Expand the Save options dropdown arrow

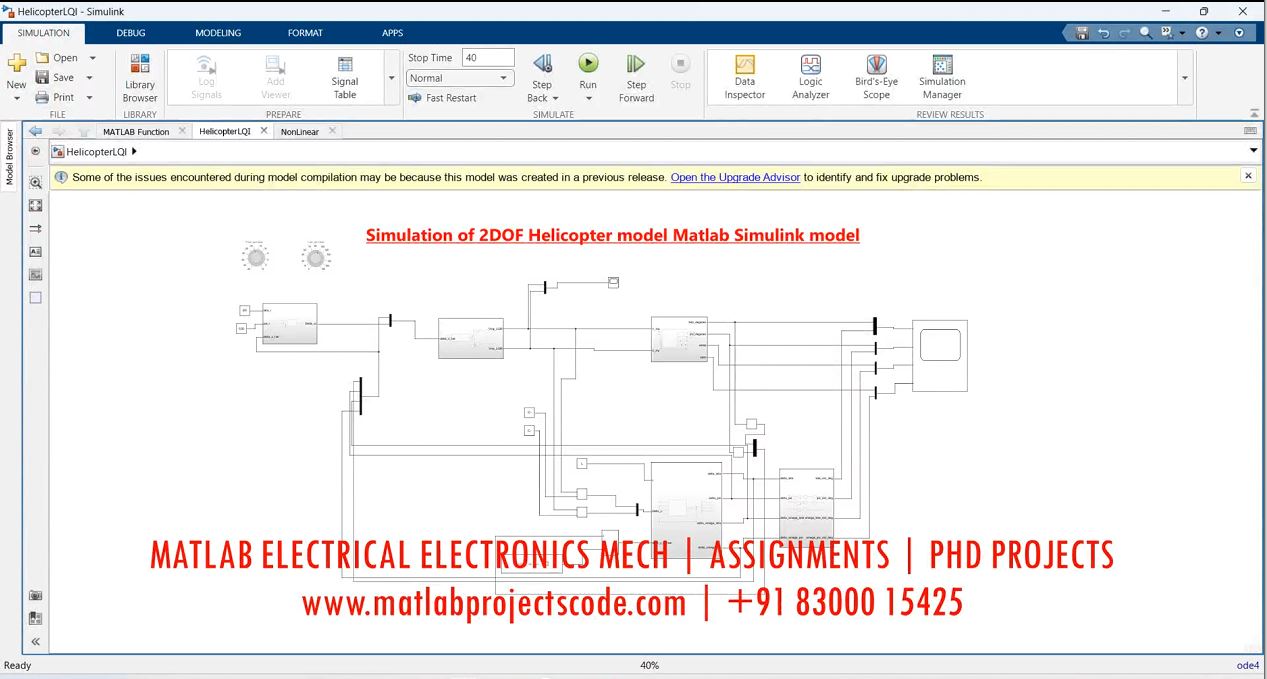tap(90, 78)
